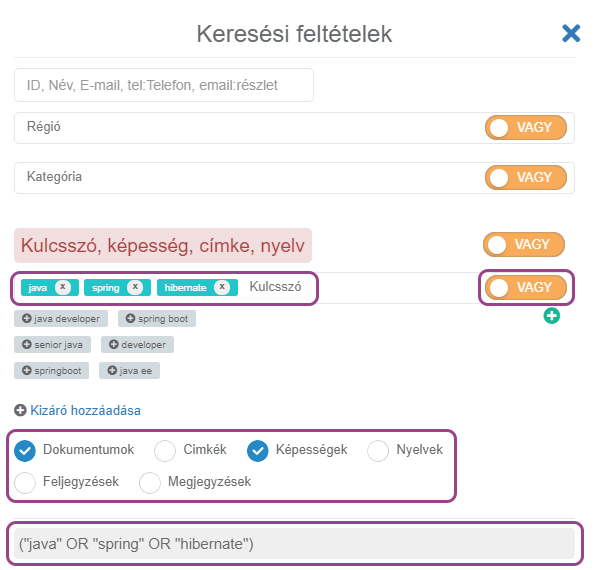Remove the spring keyword tag
Screen dimensions: 594x570
click(135, 287)
